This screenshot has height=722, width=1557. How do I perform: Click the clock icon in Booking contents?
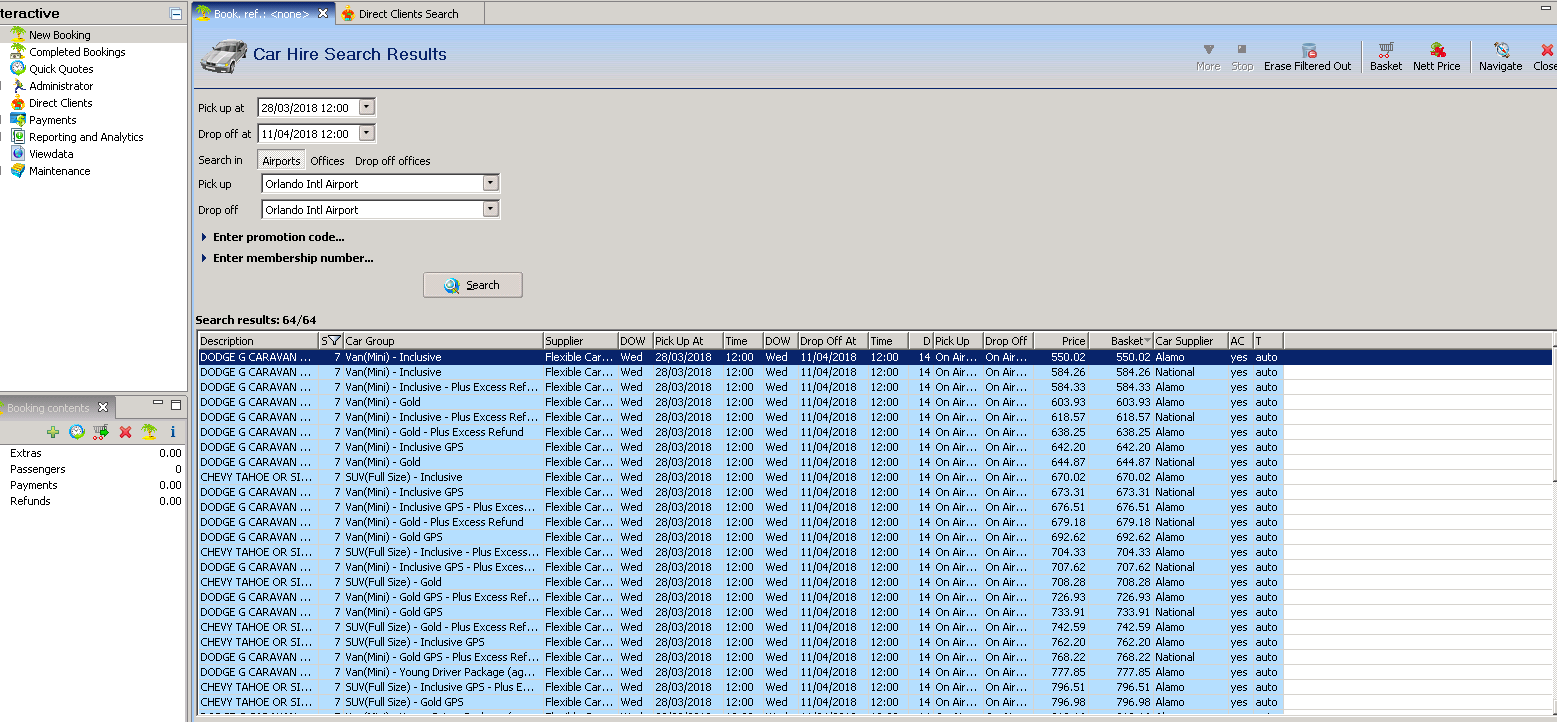coord(77,432)
